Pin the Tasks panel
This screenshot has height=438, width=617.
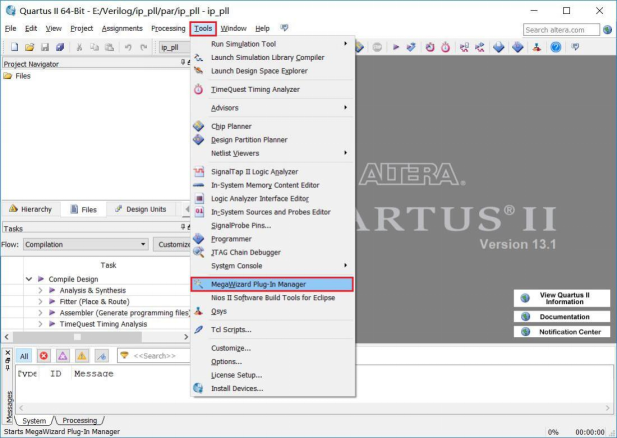[x=183, y=227]
